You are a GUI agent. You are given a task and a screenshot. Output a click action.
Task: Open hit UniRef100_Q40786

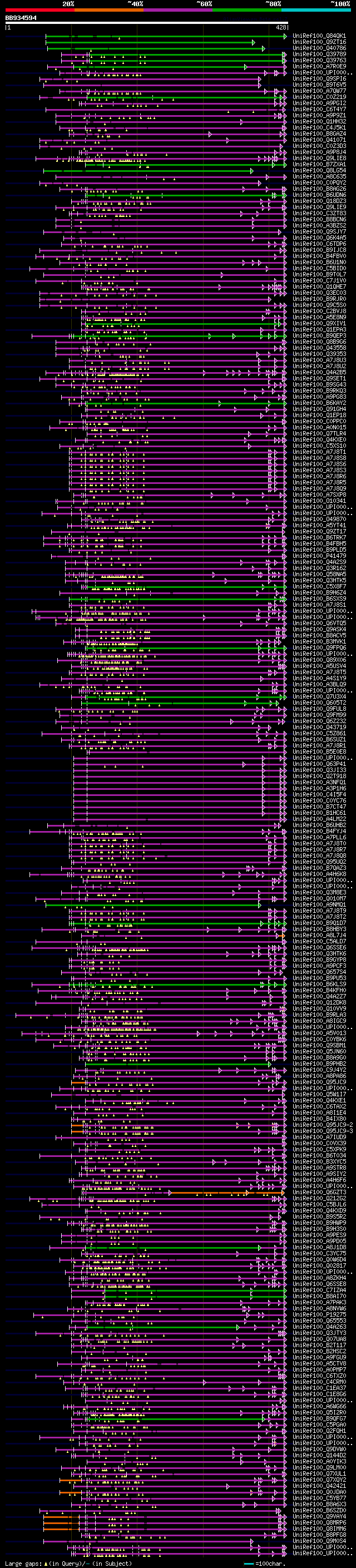click(319, 48)
